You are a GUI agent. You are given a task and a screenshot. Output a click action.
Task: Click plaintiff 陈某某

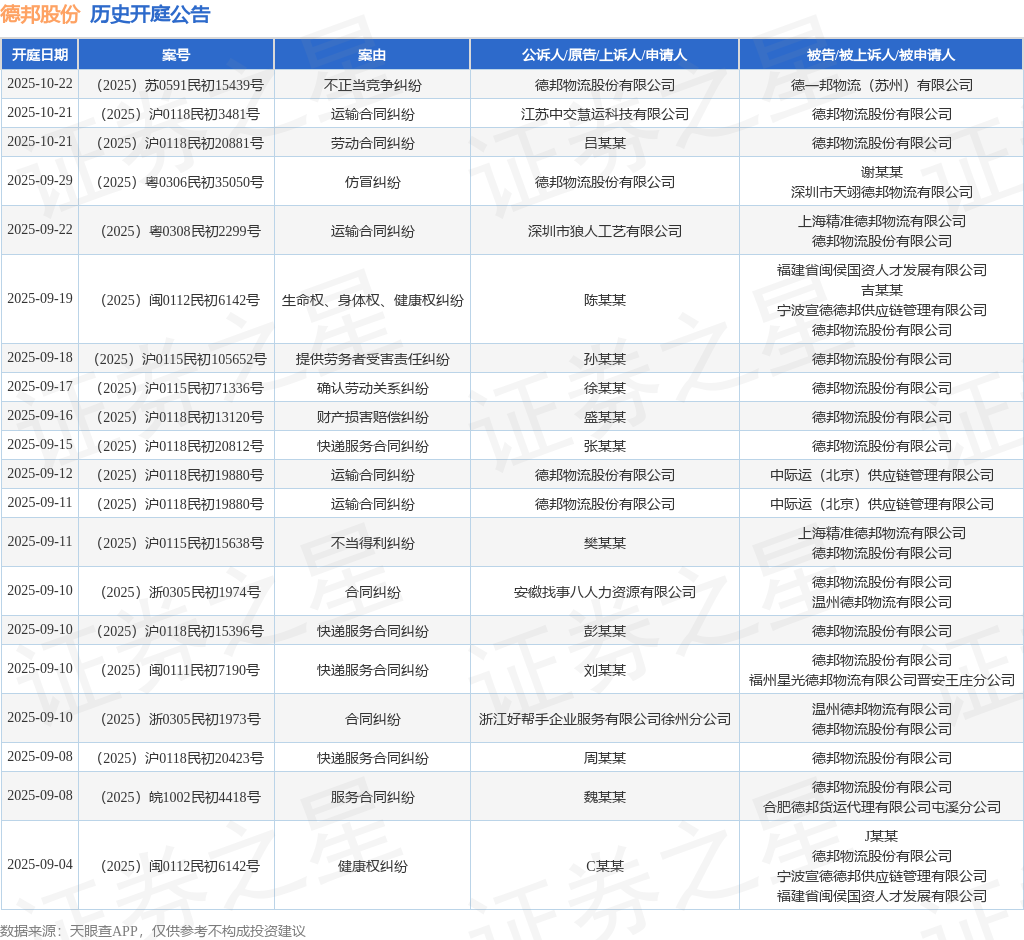(x=605, y=300)
